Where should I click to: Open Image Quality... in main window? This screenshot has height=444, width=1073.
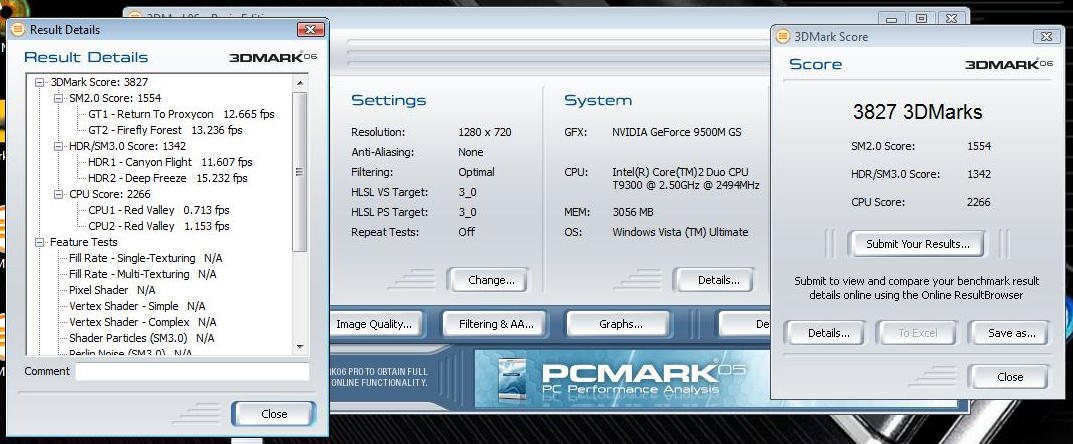tap(375, 324)
